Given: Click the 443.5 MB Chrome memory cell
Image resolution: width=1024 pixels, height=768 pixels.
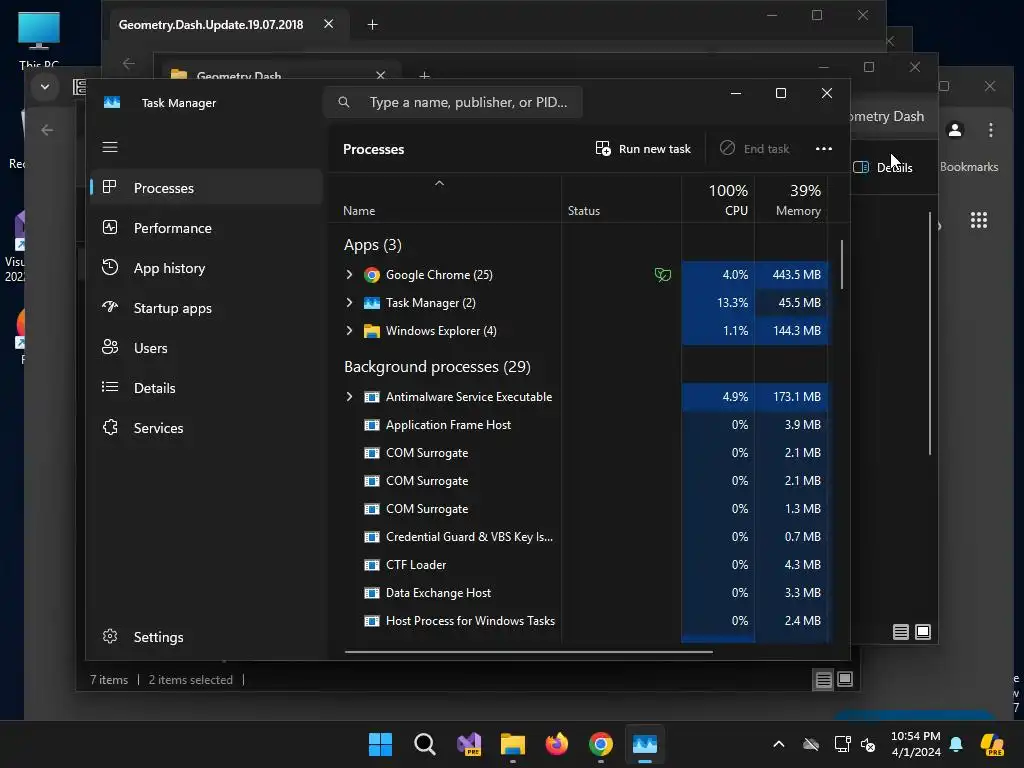Looking at the screenshot, I should [x=791, y=274].
